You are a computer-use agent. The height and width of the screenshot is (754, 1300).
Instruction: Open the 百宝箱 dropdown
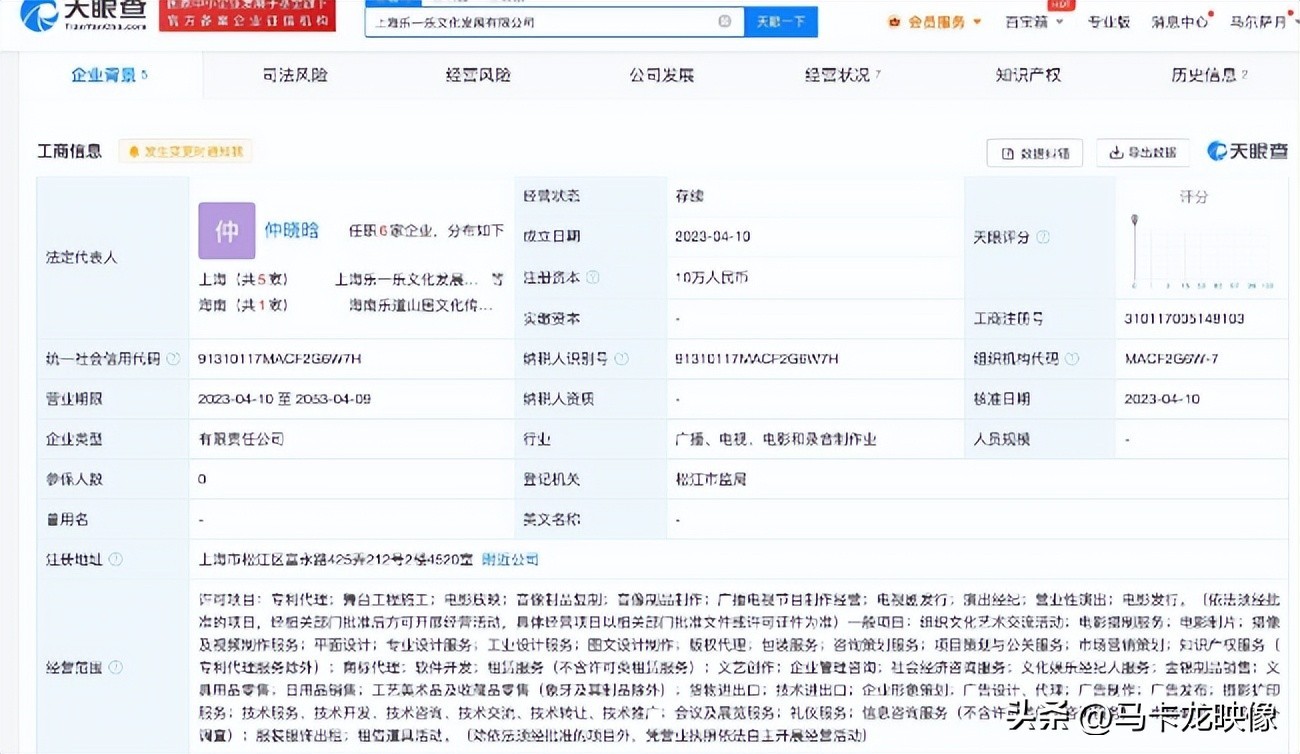[1033, 21]
